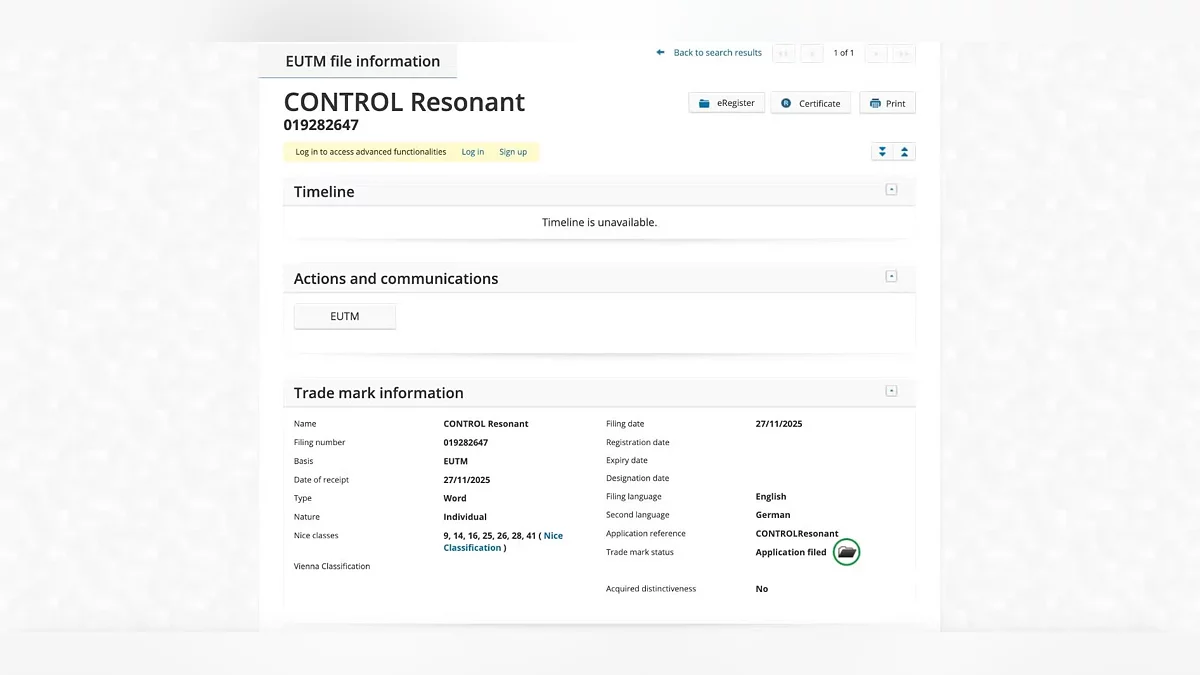Collapse the Trade mark information section
The height and width of the screenshot is (675, 1200).
(x=891, y=391)
